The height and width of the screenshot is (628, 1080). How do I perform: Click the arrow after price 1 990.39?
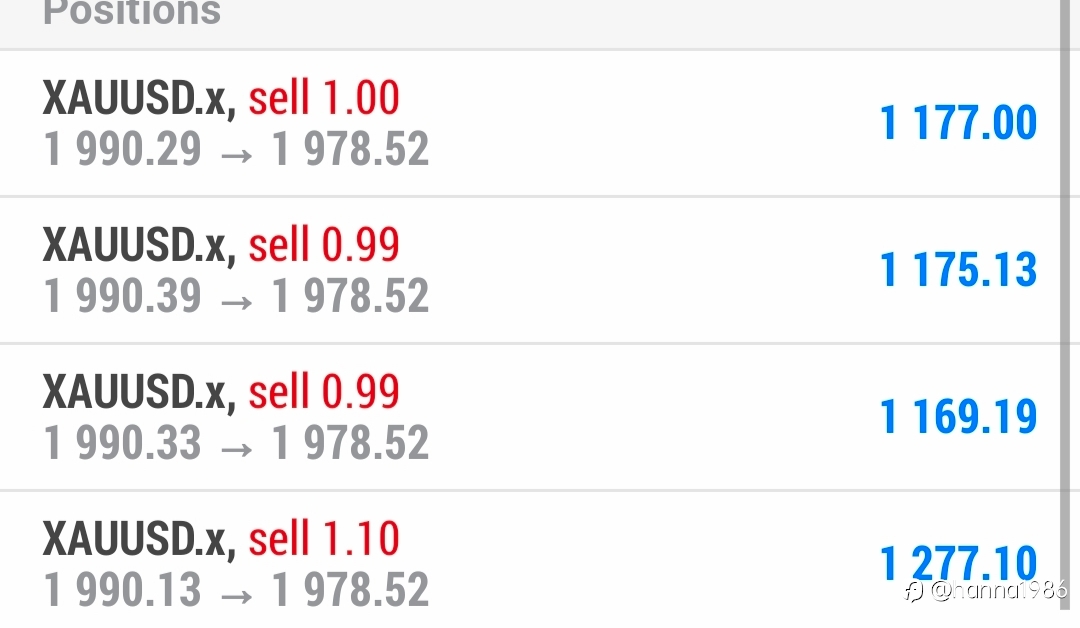point(236,302)
